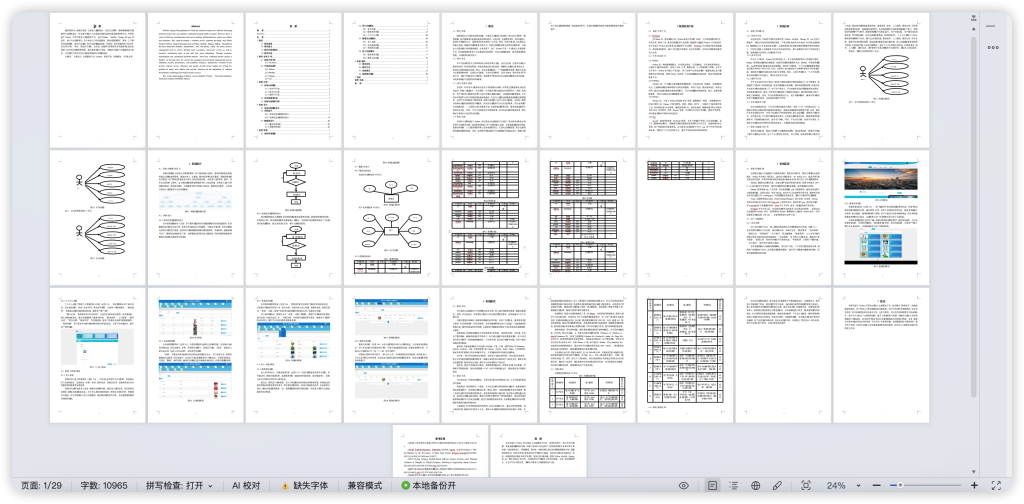This screenshot has height=504, width=1024.
Task: Click the collapse bar atop the side panel
Action: pos(991,25)
